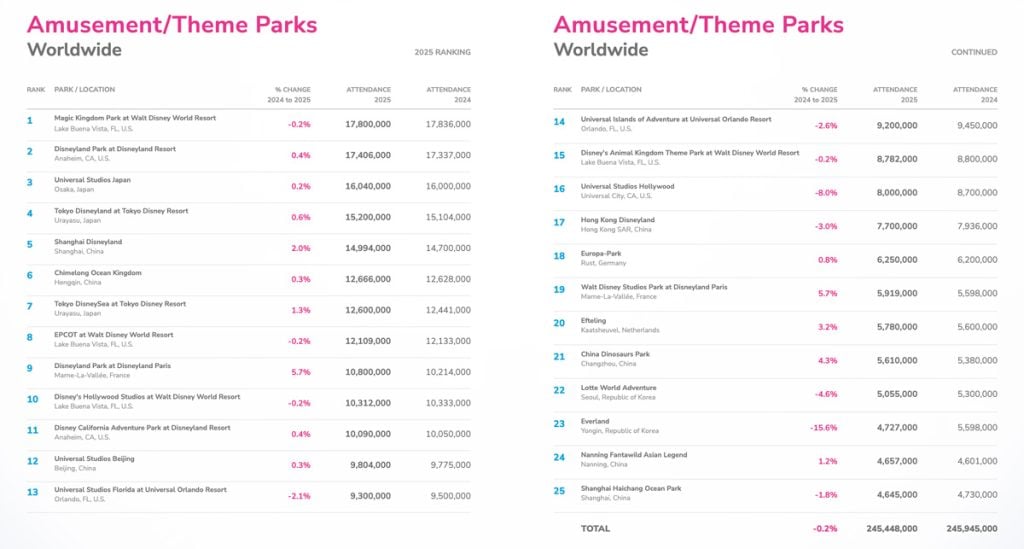Click the -8.0% change value
Screen dimensions: 1024x549
(x=826, y=193)
